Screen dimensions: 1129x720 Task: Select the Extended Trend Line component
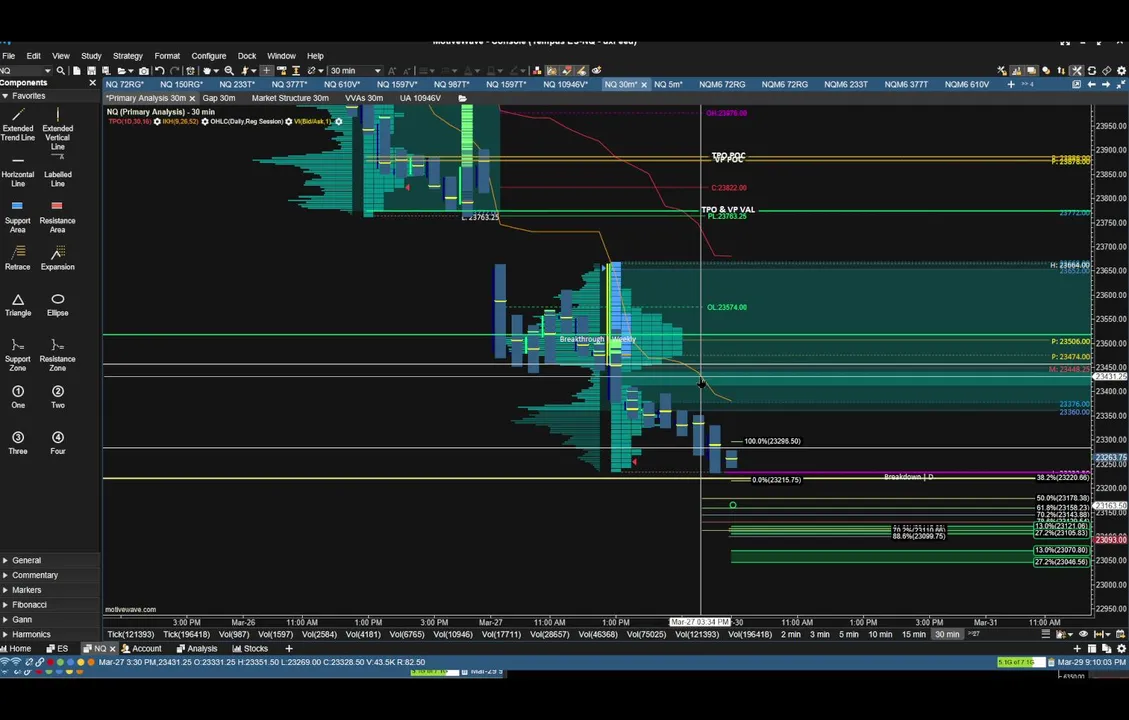point(18,125)
